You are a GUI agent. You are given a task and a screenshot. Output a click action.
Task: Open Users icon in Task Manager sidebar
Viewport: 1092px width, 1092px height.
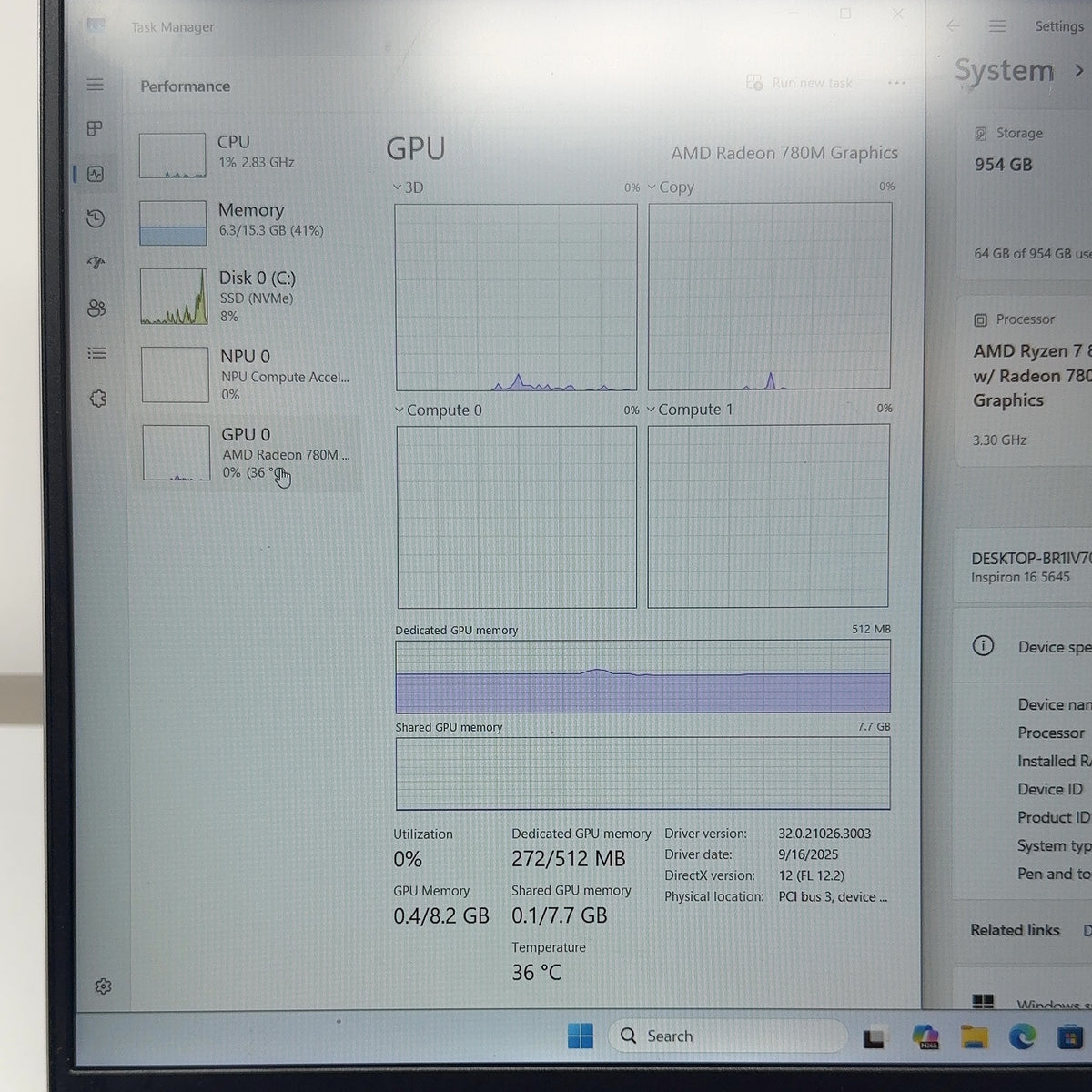96,308
